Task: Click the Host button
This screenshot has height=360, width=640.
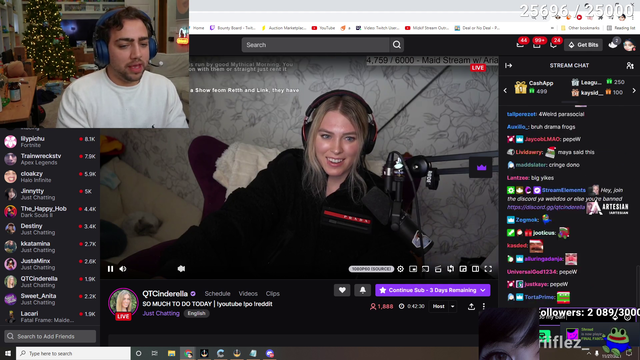Action: click(x=438, y=306)
